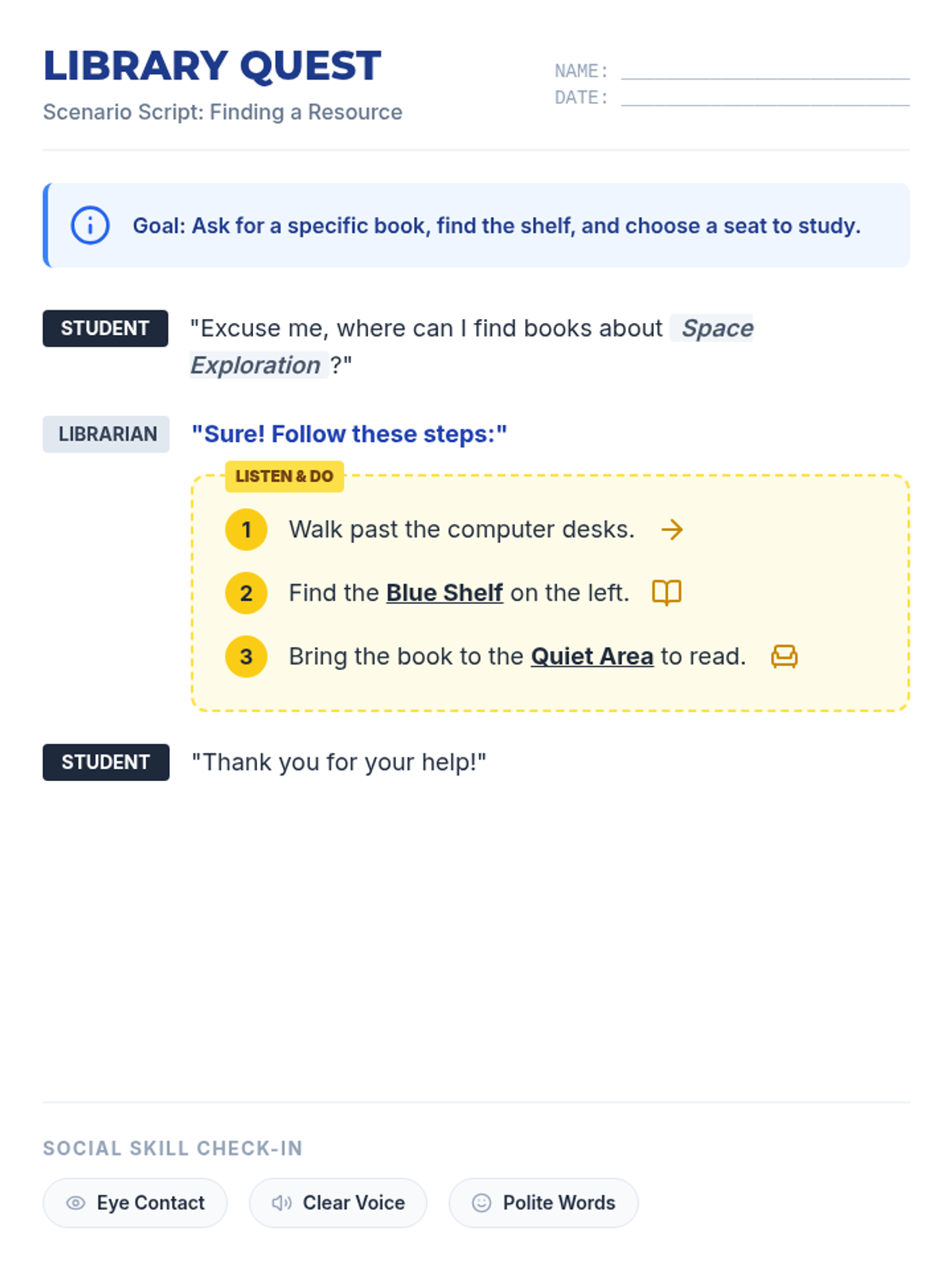Image resolution: width=952 pixels, height=1270 pixels.
Task: Click the LISTEN & DO yellow tag
Action: click(x=284, y=476)
